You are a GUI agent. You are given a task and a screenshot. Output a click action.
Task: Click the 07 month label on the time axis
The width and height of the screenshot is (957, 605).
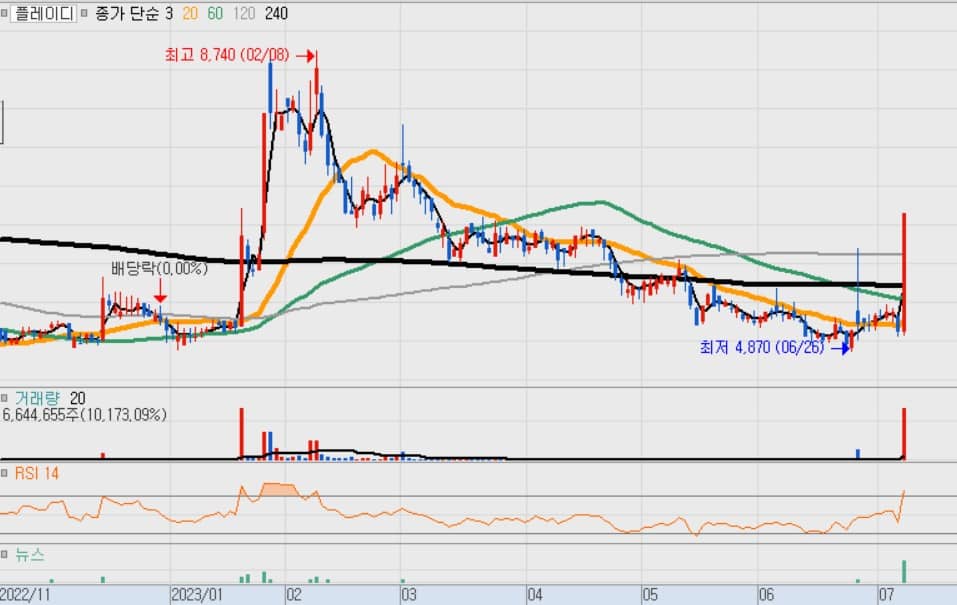coord(886,595)
